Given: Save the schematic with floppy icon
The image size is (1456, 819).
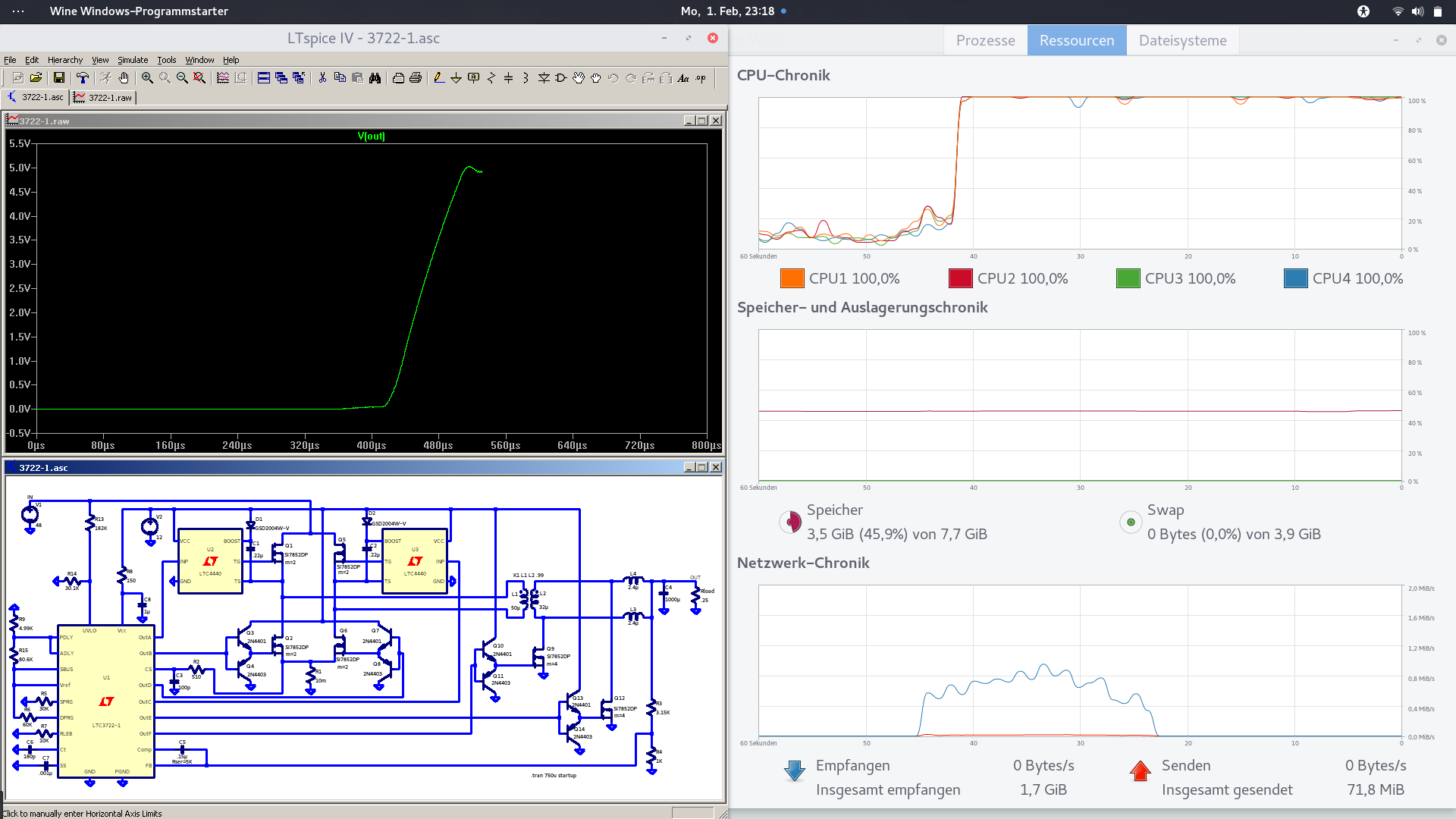Looking at the screenshot, I should 59,78.
